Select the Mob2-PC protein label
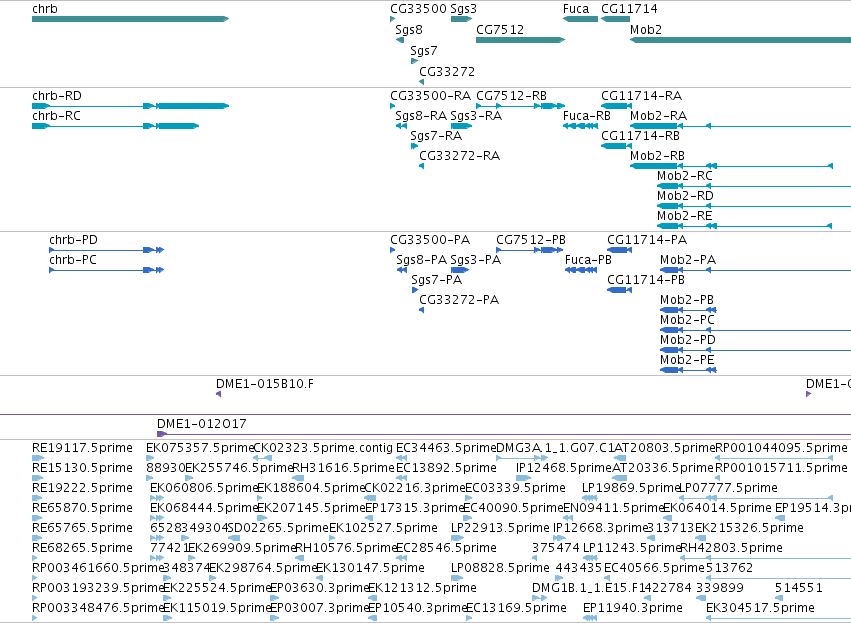This screenshot has width=851, height=623. [687, 321]
